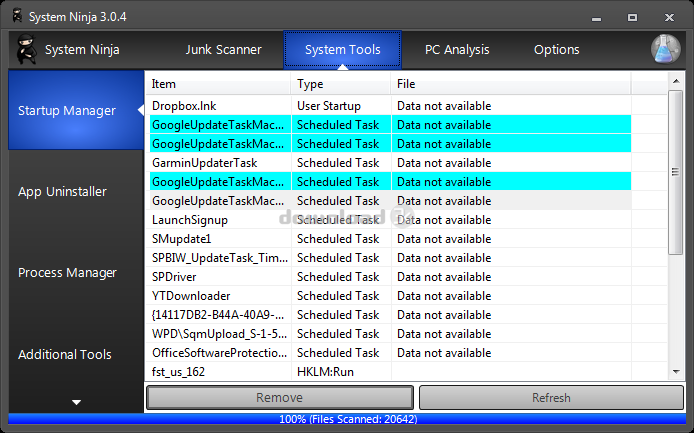Screen dimensions: 694x433
Task: Close the System Ninja window
Action: pos(669,18)
